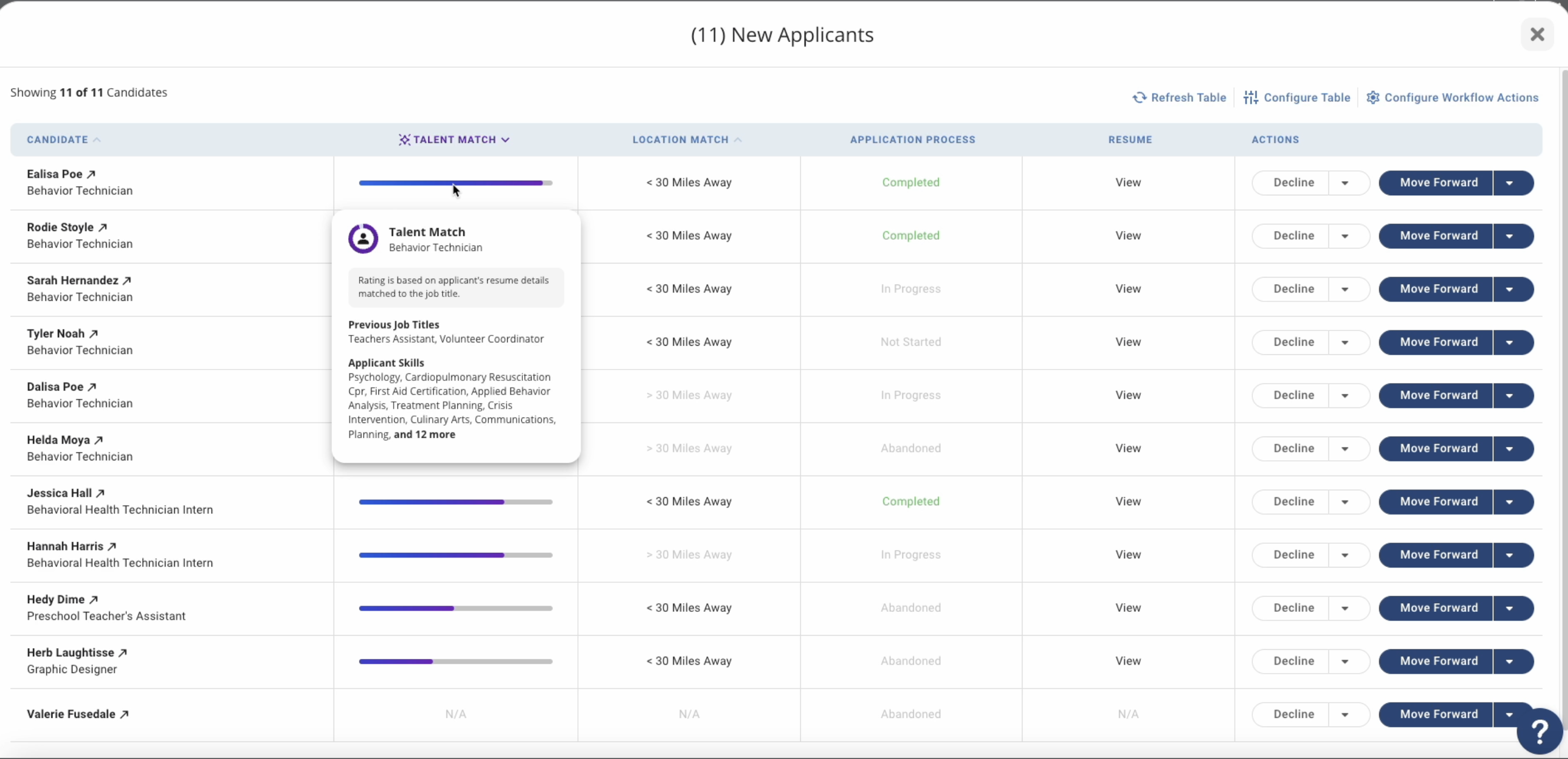Open Jessica Hall's profile arrow icon
This screenshot has width=1568, height=759.
tap(101, 493)
